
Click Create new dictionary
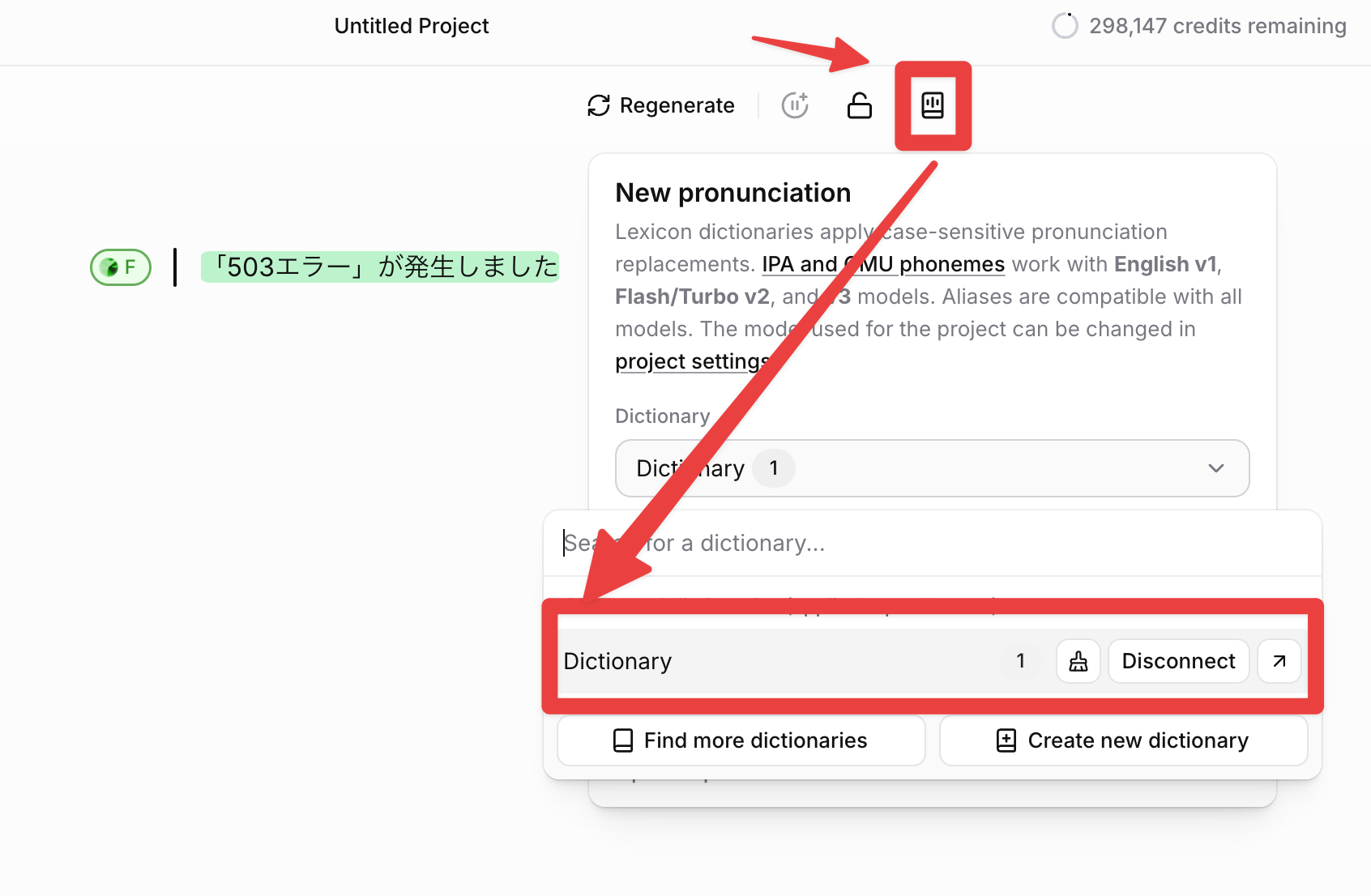tap(1123, 740)
